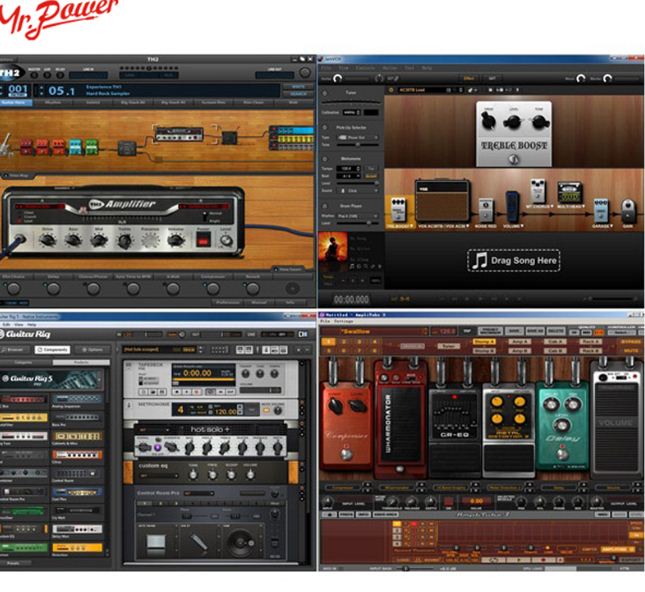Click the Treble Boost pedal footswitch
This screenshot has width=645, height=592.
513,159
